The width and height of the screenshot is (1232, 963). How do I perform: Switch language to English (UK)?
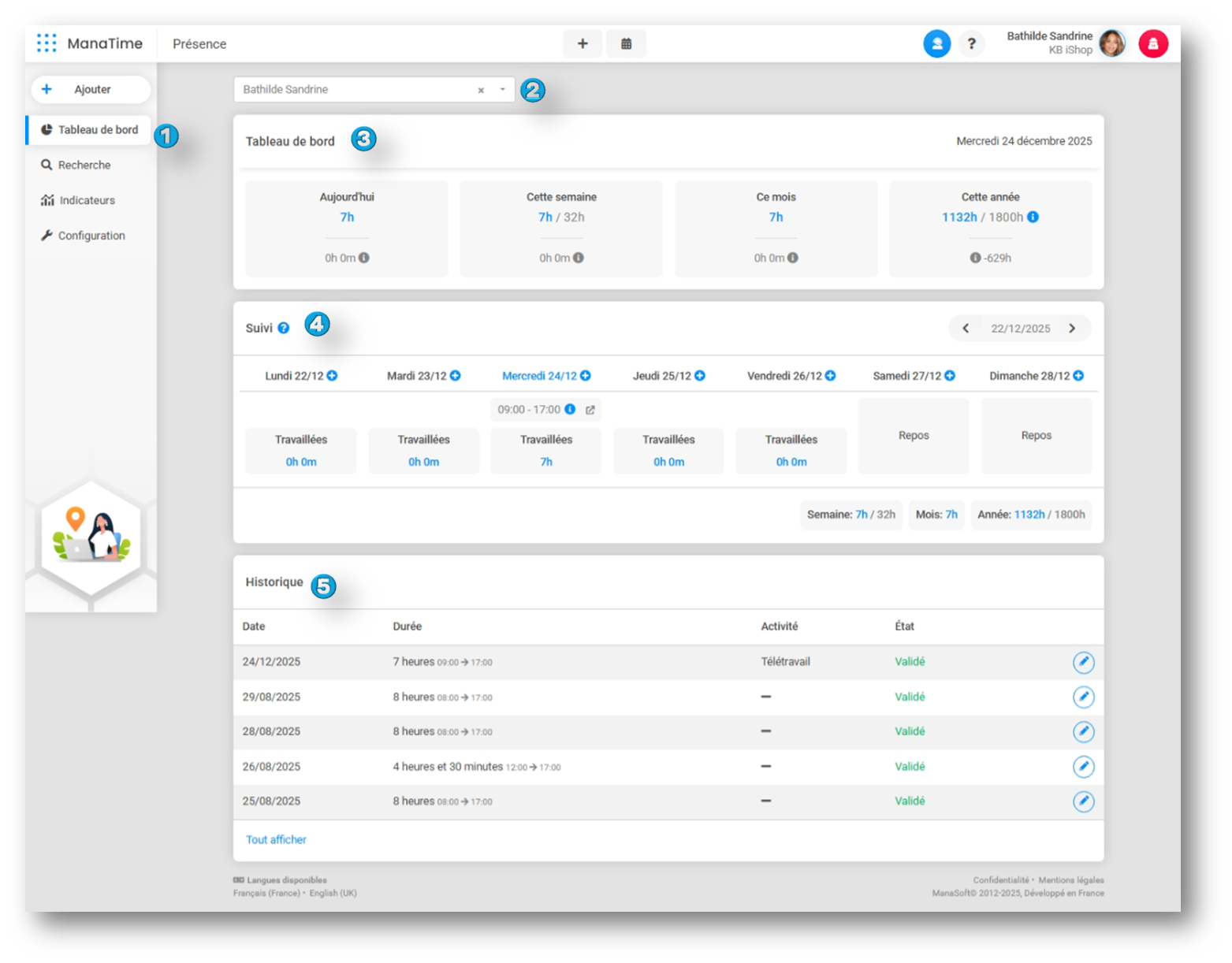(333, 893)
